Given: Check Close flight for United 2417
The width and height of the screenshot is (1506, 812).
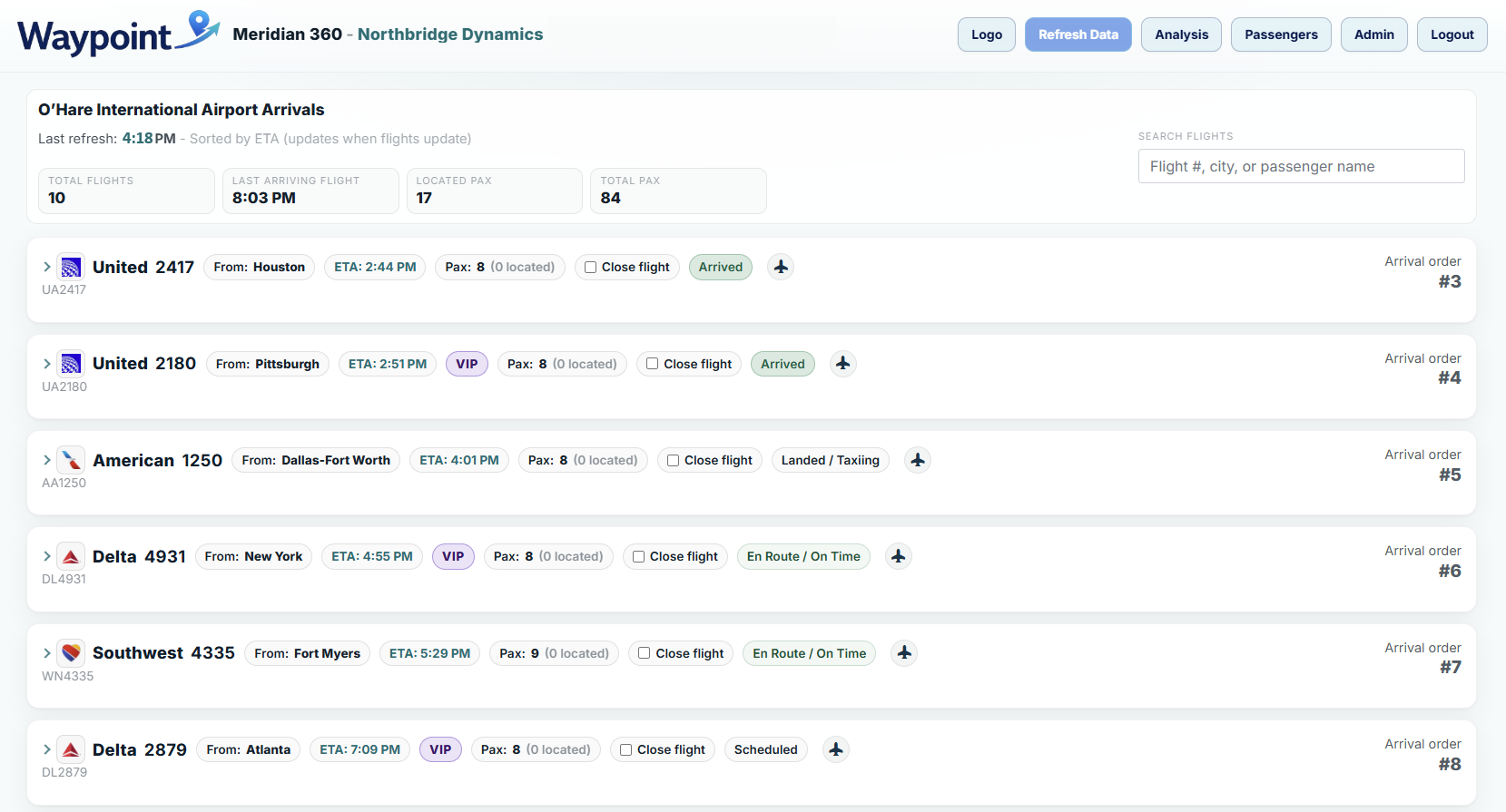Looking at the screenshot, I should 591,267.
